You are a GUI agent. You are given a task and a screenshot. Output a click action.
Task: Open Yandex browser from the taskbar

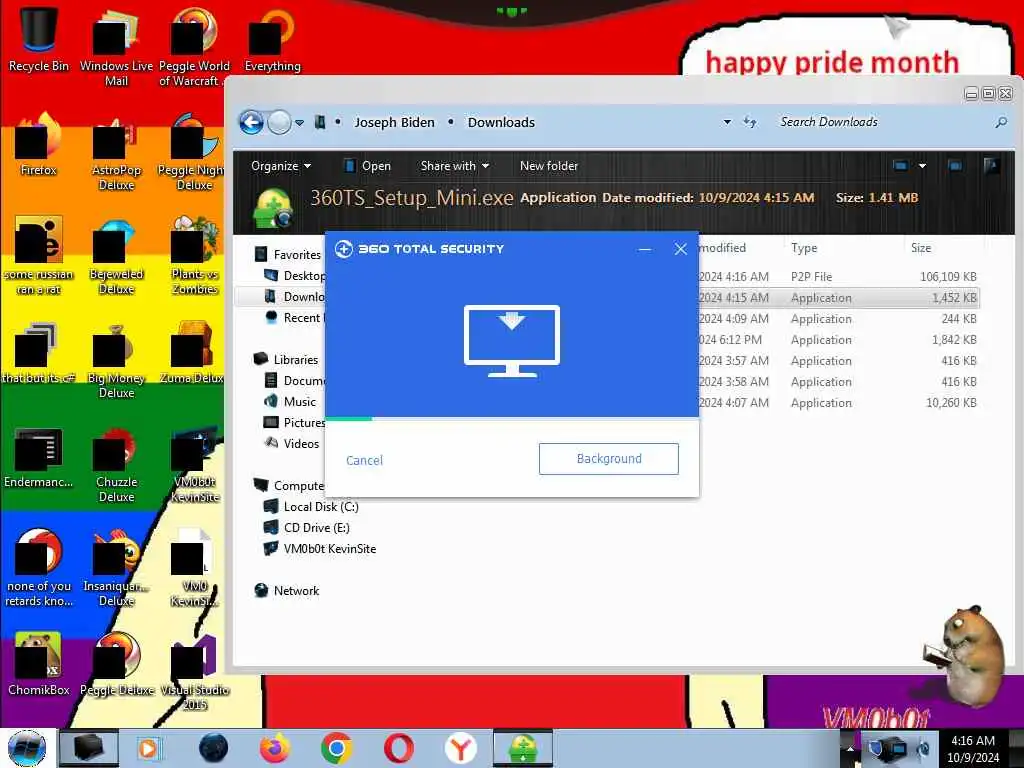pos(460,748)
